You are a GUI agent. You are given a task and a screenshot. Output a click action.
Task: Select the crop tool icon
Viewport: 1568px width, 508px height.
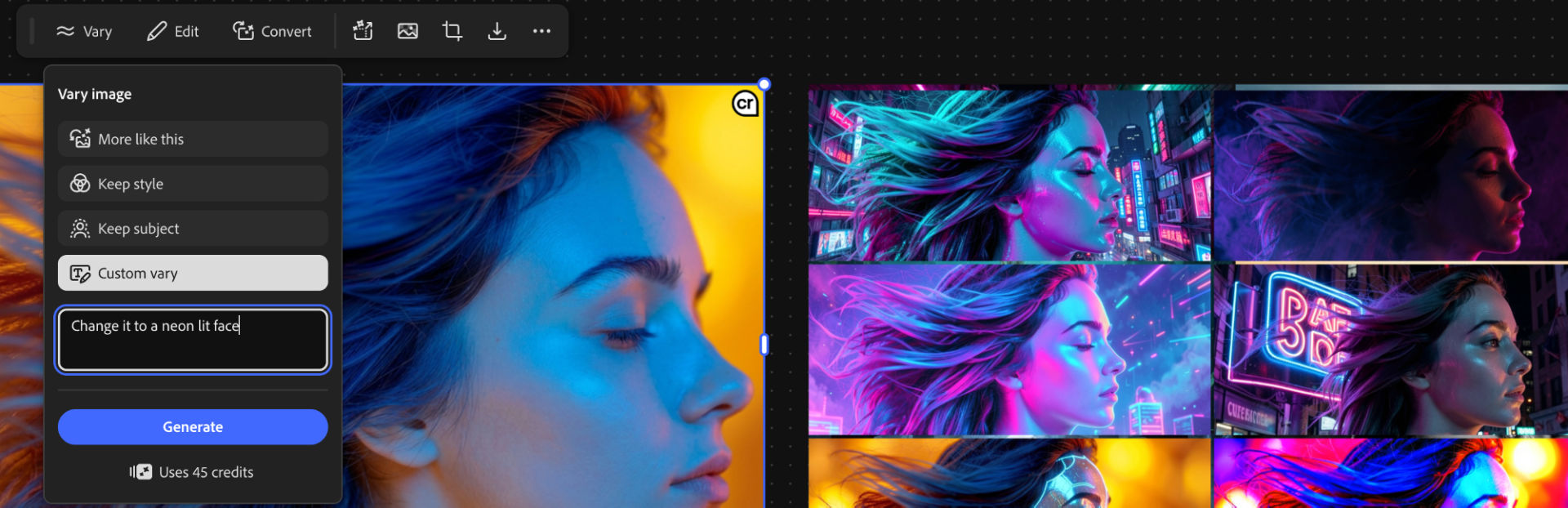pos(452,31)
